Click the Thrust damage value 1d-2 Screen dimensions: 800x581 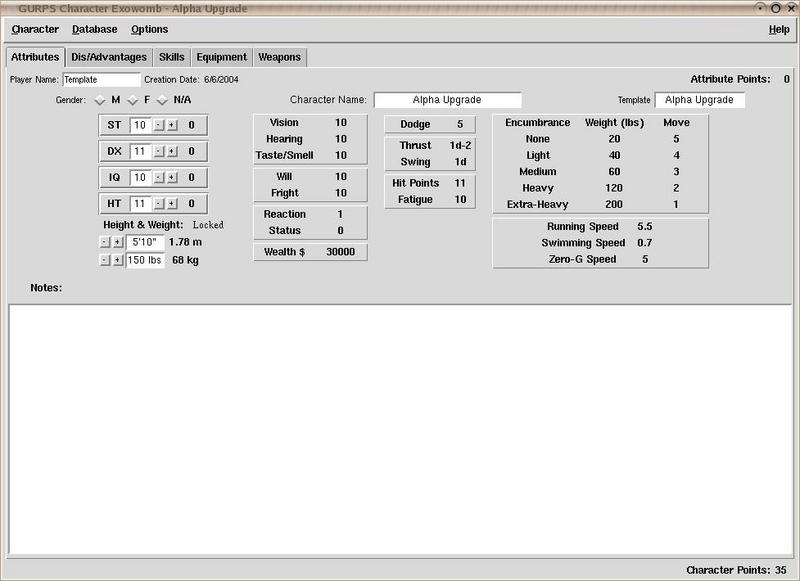point(460,146)
